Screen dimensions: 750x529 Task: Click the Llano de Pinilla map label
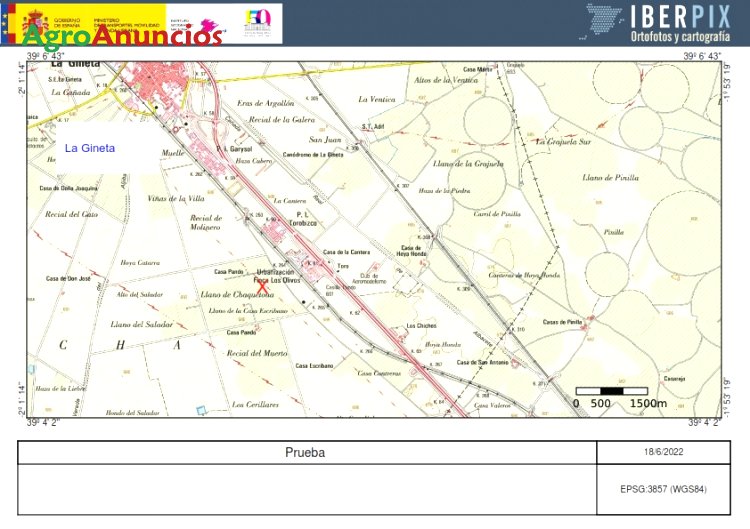610,177
